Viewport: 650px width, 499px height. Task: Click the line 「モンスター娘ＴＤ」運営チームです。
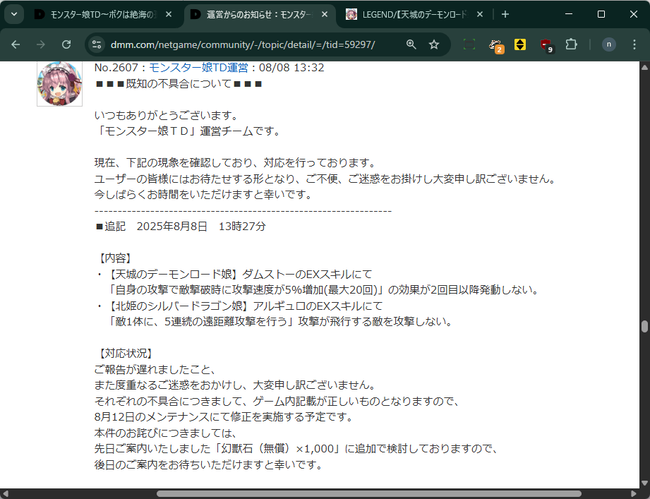click(188, 131)
